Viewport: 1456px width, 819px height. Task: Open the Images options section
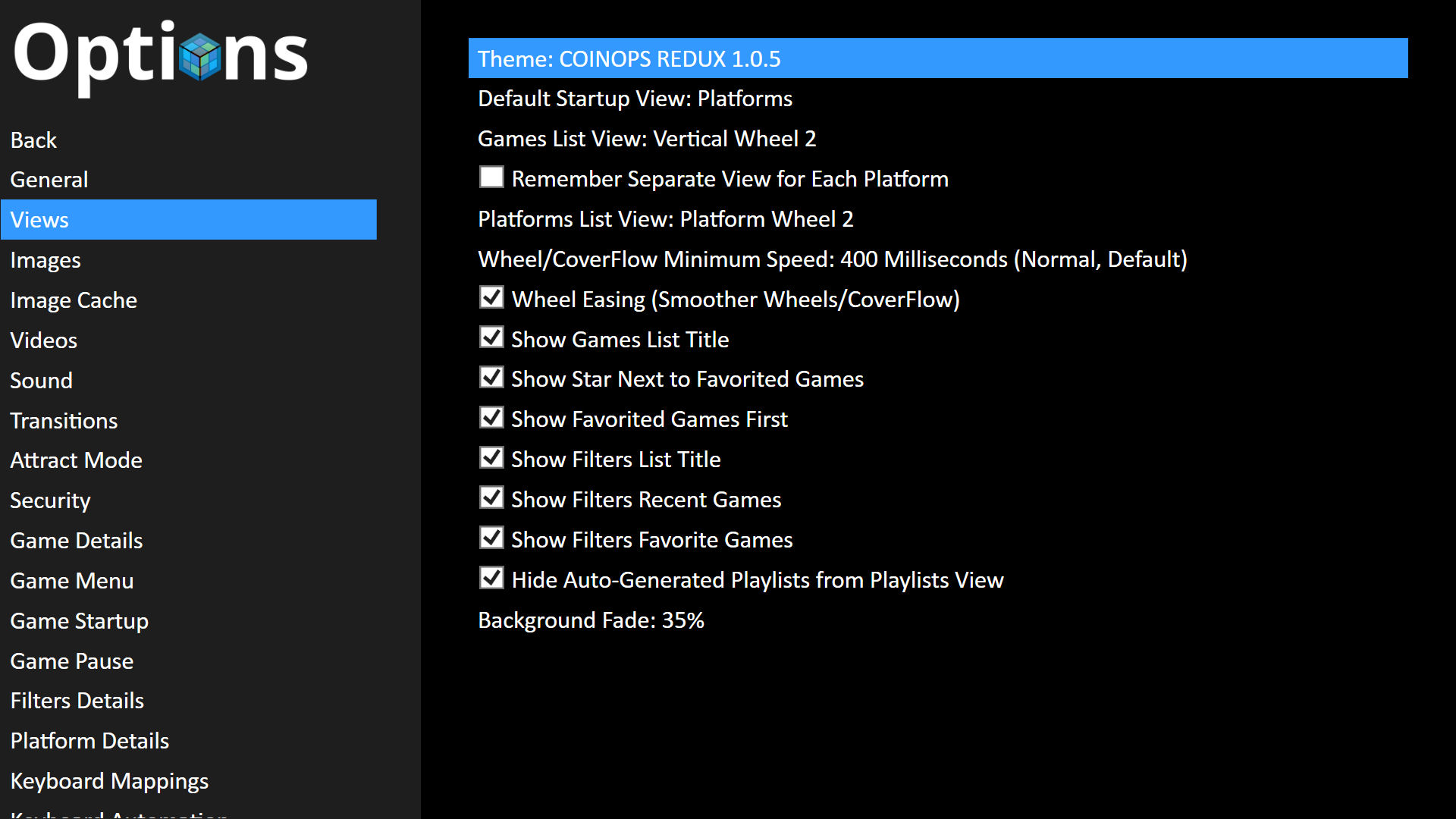[189, 260]
